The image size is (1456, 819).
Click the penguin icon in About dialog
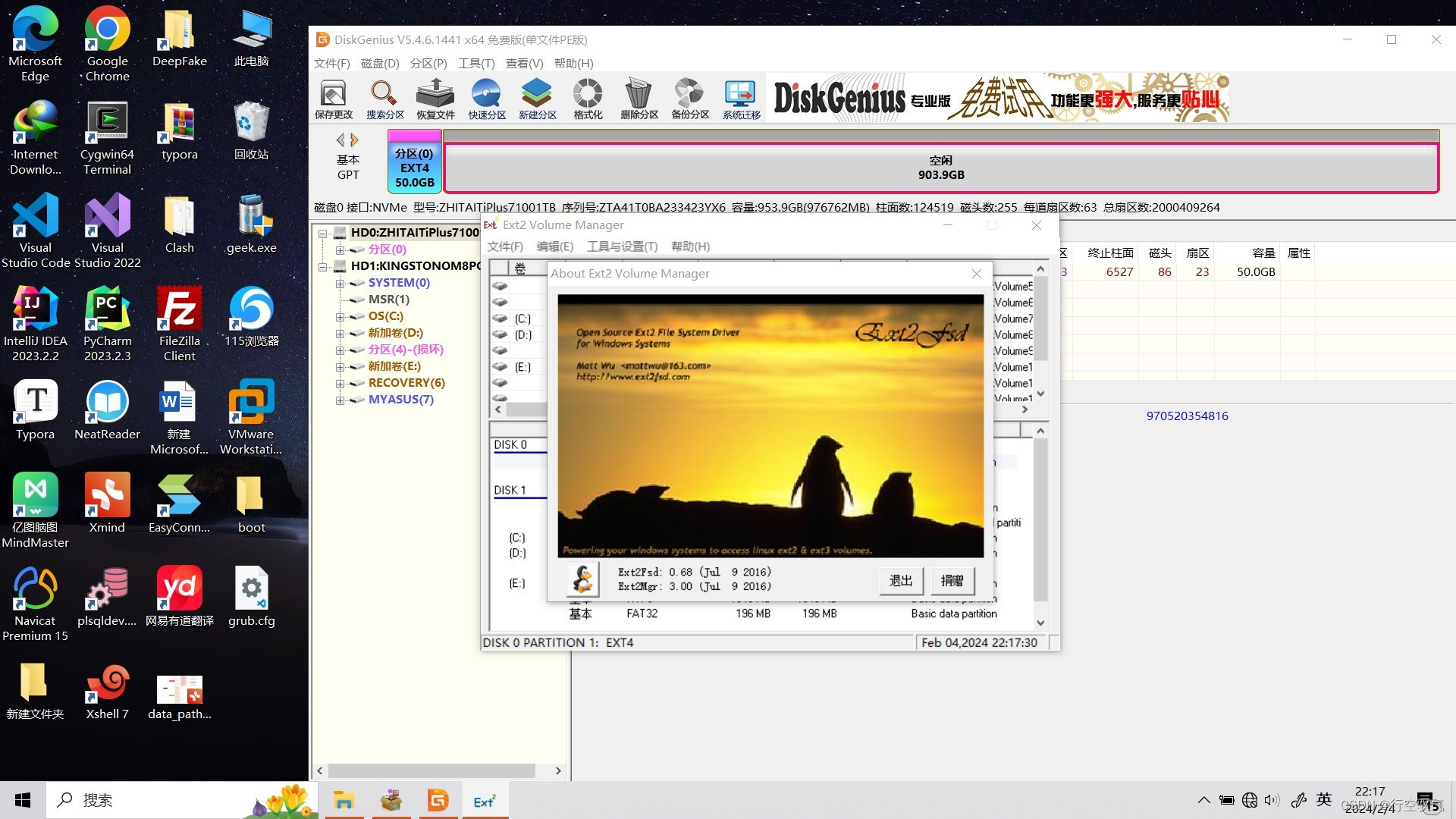coord(582,580)
